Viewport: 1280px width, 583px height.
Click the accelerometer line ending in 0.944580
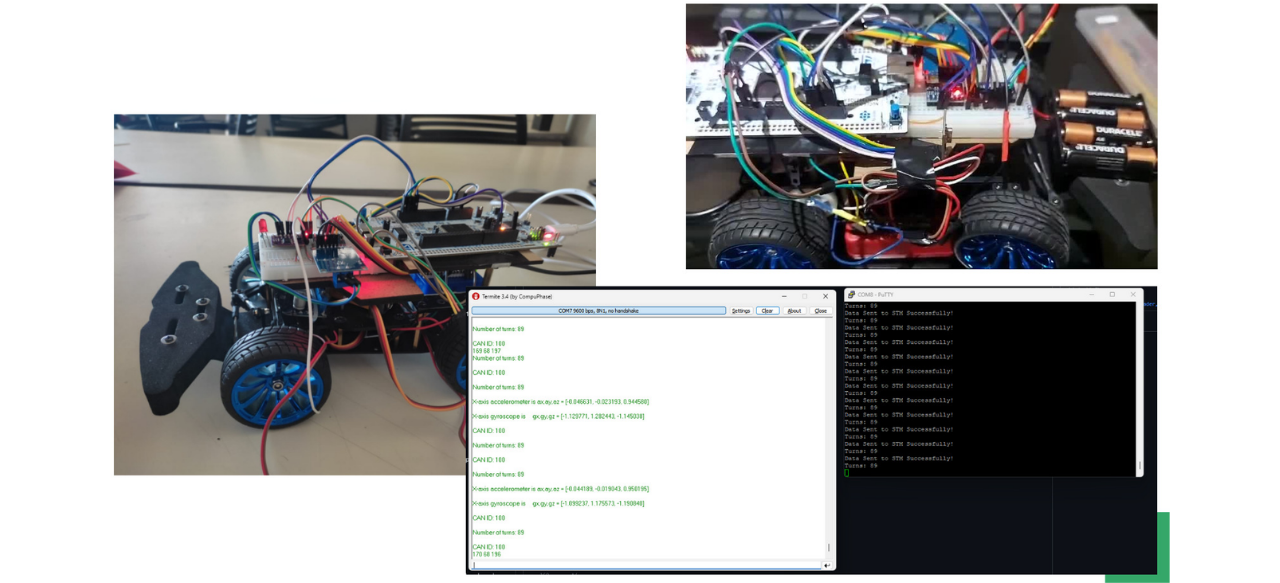coord(560,402)
